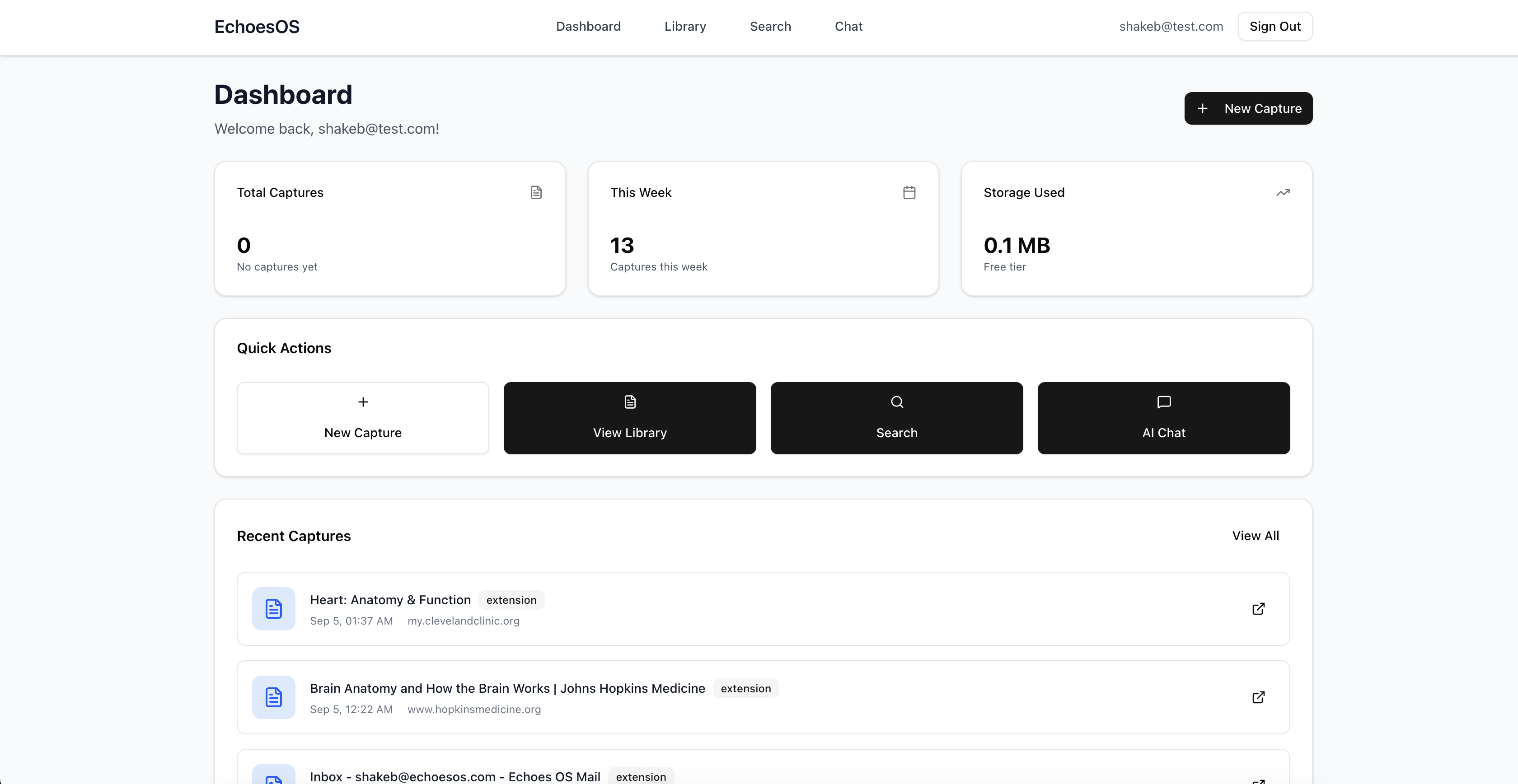Click the Quick Actions New Capture button
Viewport: 1518px width, 784px height.
(363, 418)
